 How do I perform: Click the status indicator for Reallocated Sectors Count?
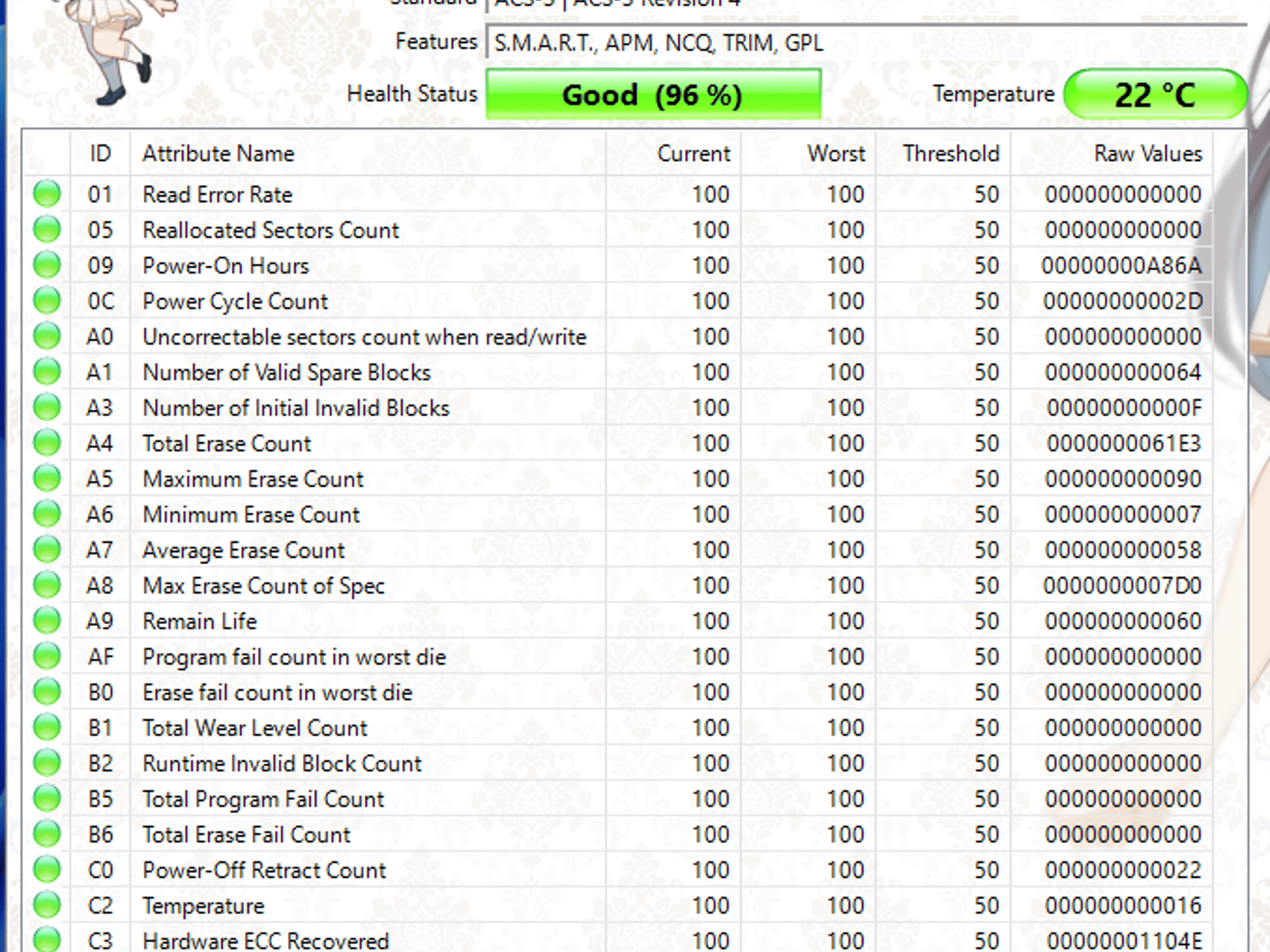(47, 230)
